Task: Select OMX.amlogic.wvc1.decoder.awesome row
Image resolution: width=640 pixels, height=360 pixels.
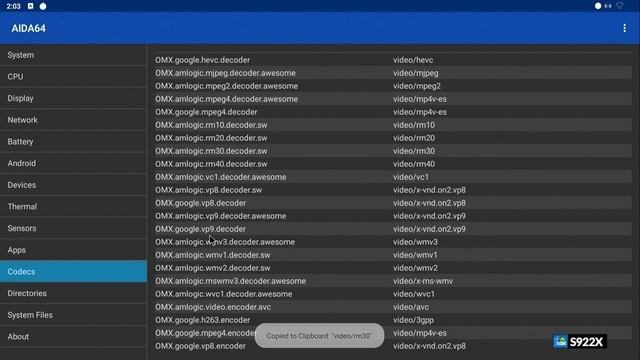Action: pyautogui.click(x=393, y=294)
